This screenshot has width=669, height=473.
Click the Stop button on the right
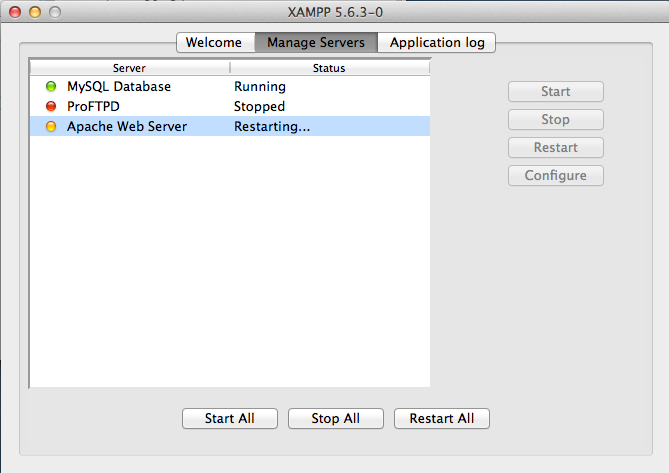point(555,120)
